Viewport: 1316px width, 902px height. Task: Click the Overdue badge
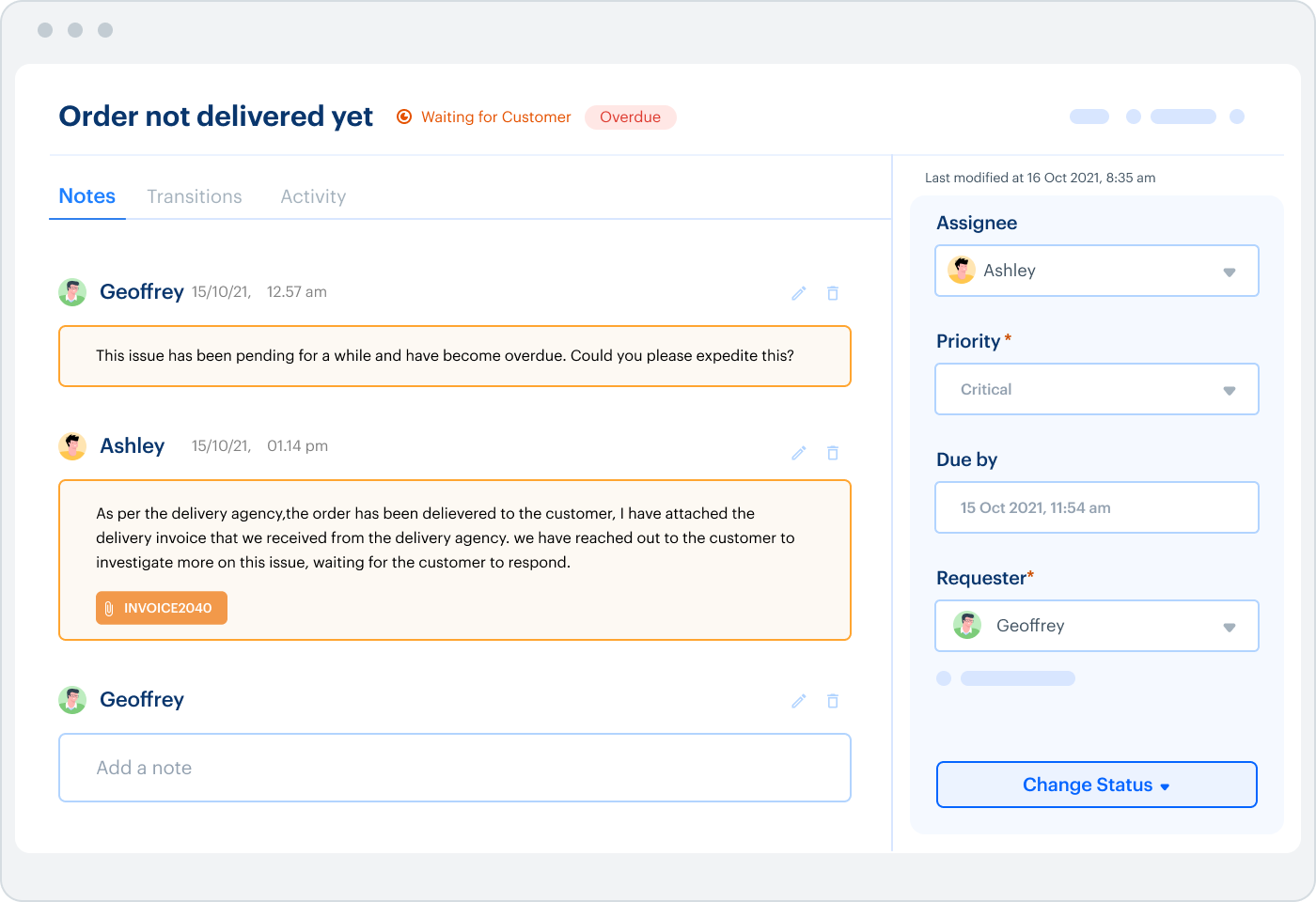pos(631,117)
